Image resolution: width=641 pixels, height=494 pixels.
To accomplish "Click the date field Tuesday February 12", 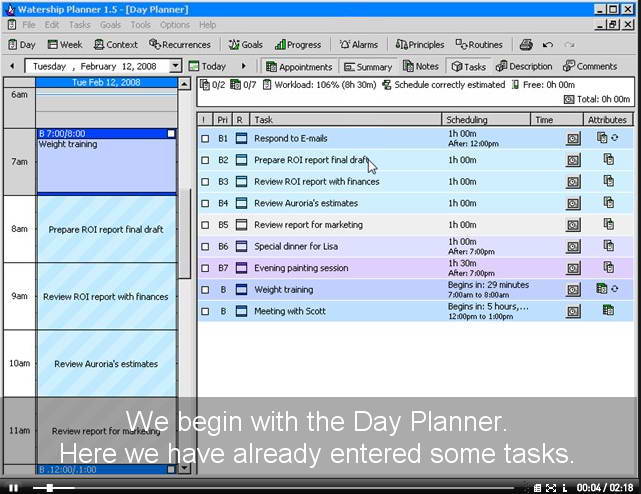I will 97,66.
